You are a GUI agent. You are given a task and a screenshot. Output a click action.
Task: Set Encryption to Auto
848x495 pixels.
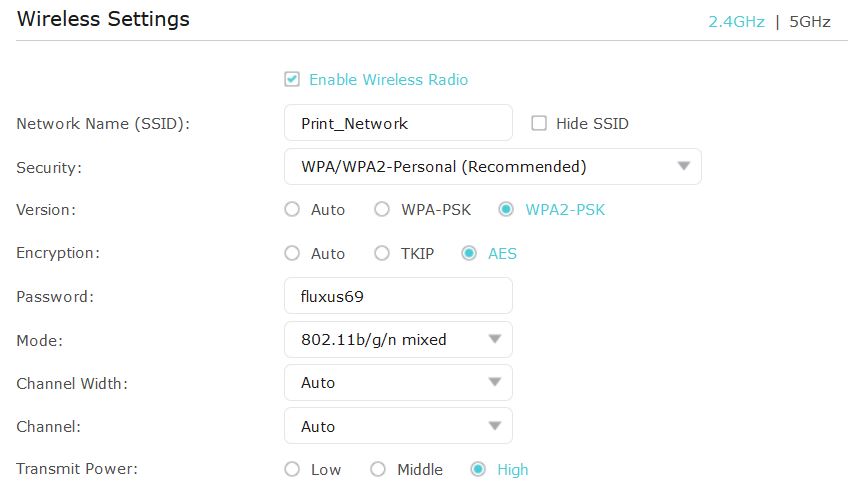click(292, 253)
